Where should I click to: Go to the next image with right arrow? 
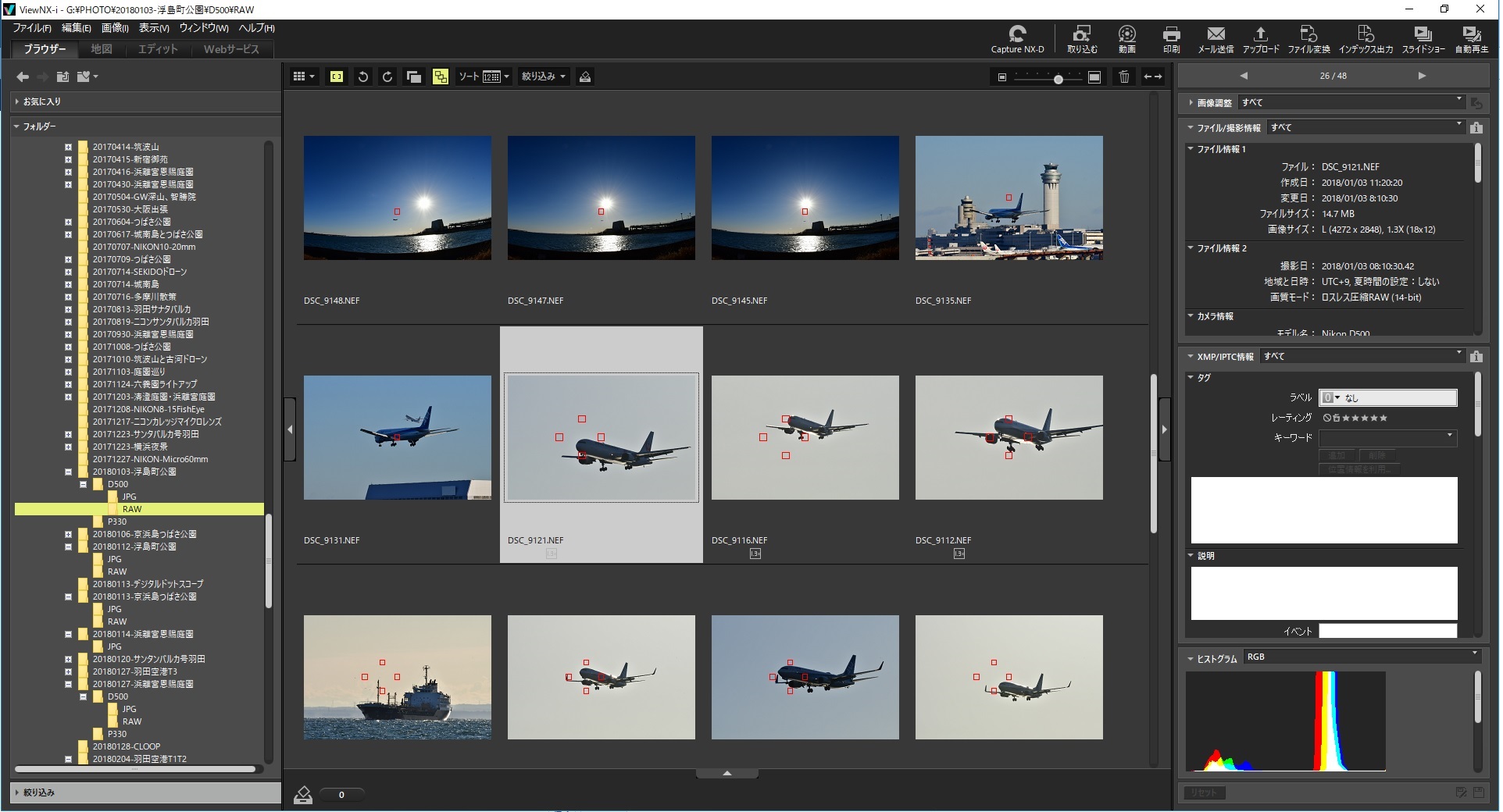[1421, 76]
